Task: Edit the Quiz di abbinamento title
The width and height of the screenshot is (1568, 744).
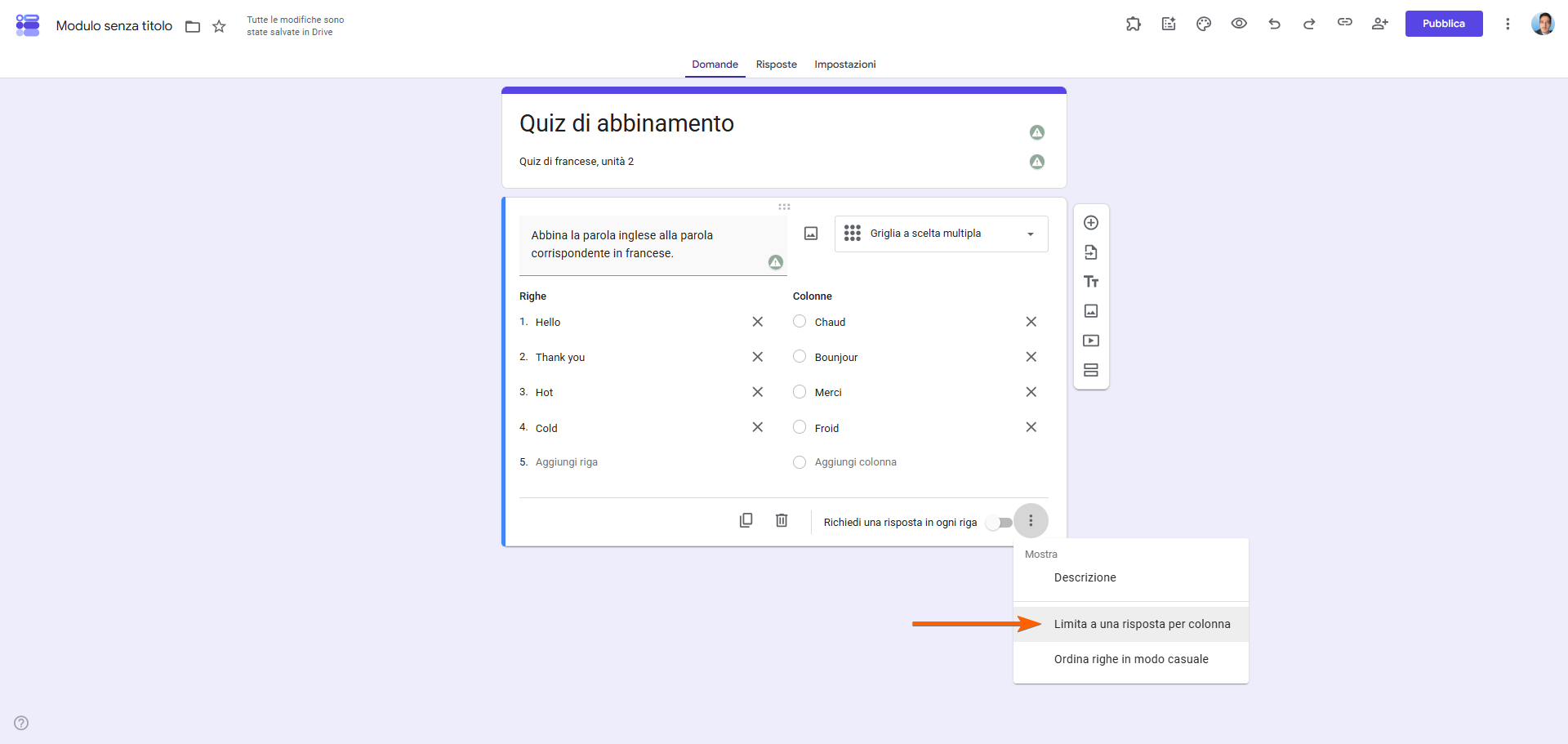Action: click(x=626, y=123)
